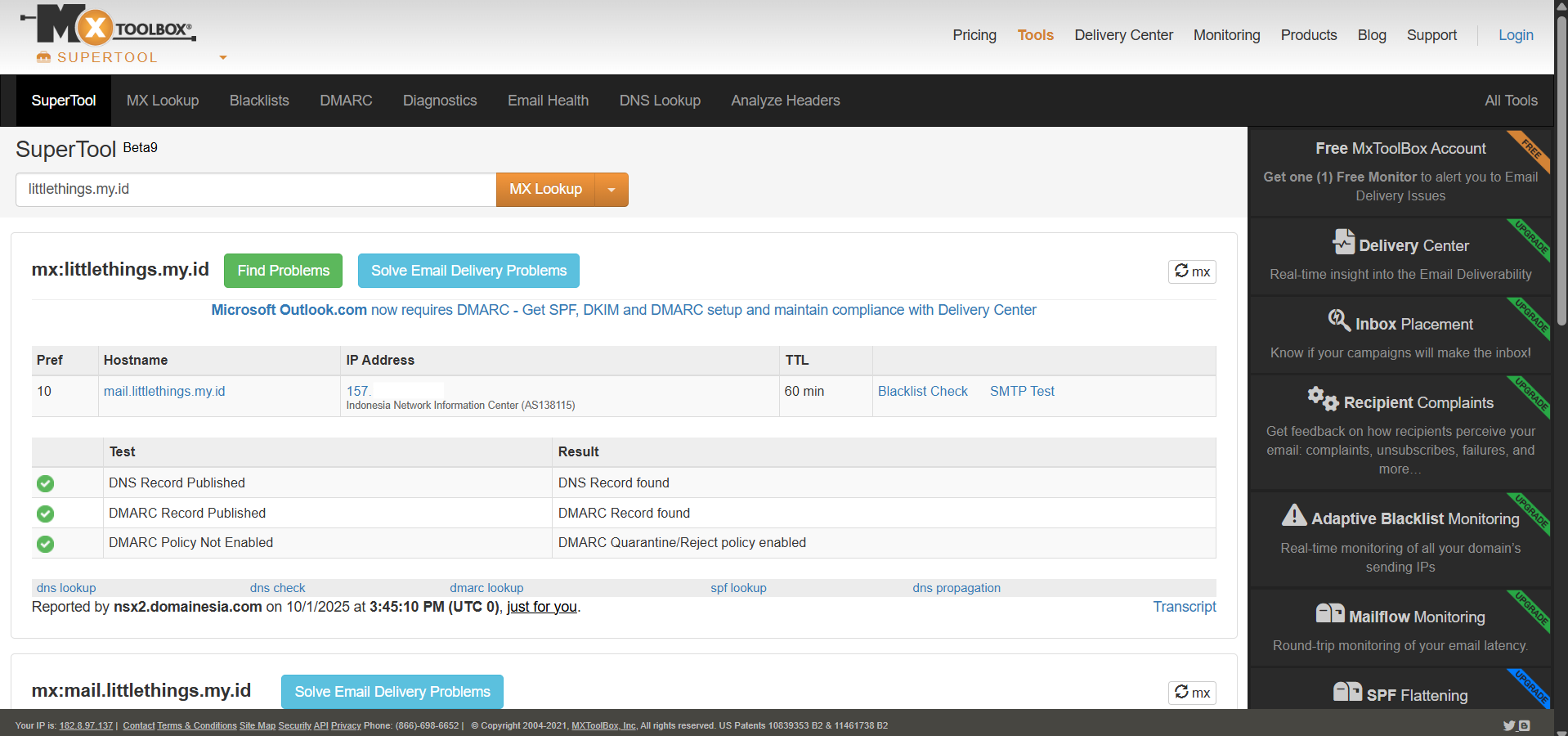
Task: Switch to the Email Health tab
Action: [548, 101]
